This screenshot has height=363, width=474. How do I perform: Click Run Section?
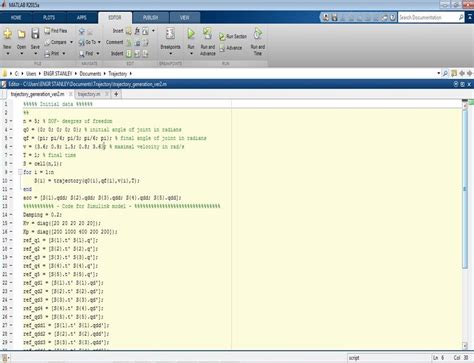[x=233, y=36]
